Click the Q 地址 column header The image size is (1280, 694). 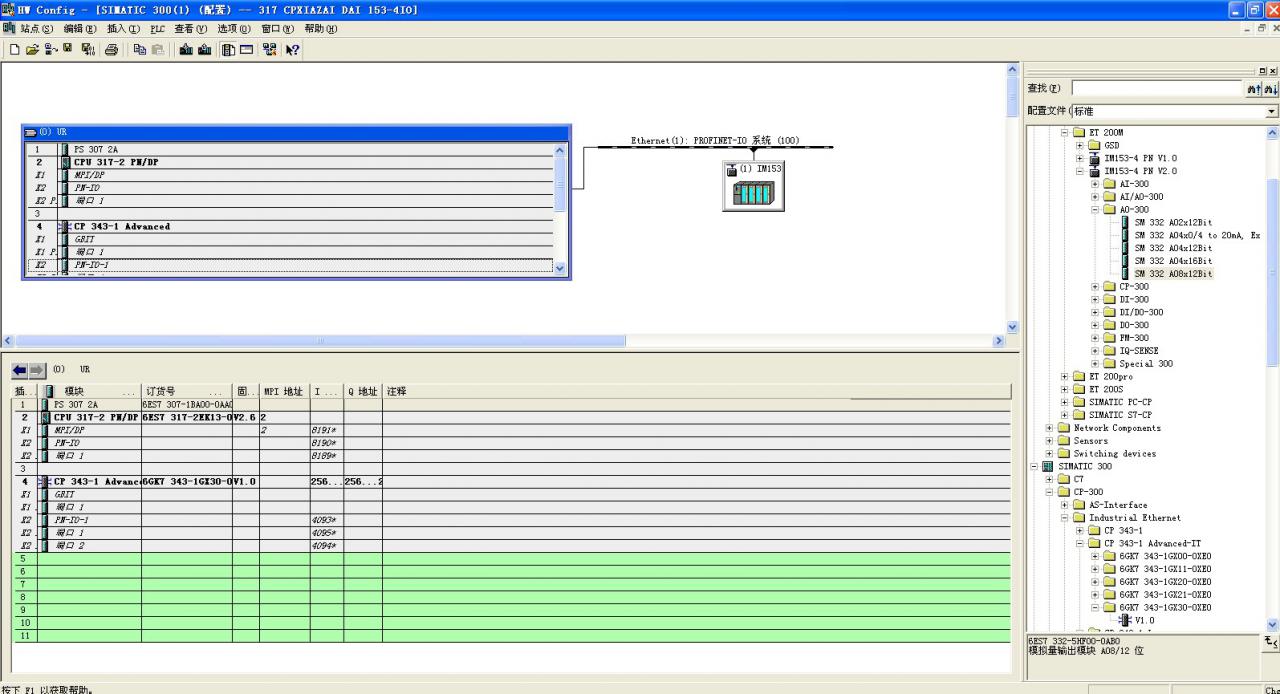coord(363,391)
